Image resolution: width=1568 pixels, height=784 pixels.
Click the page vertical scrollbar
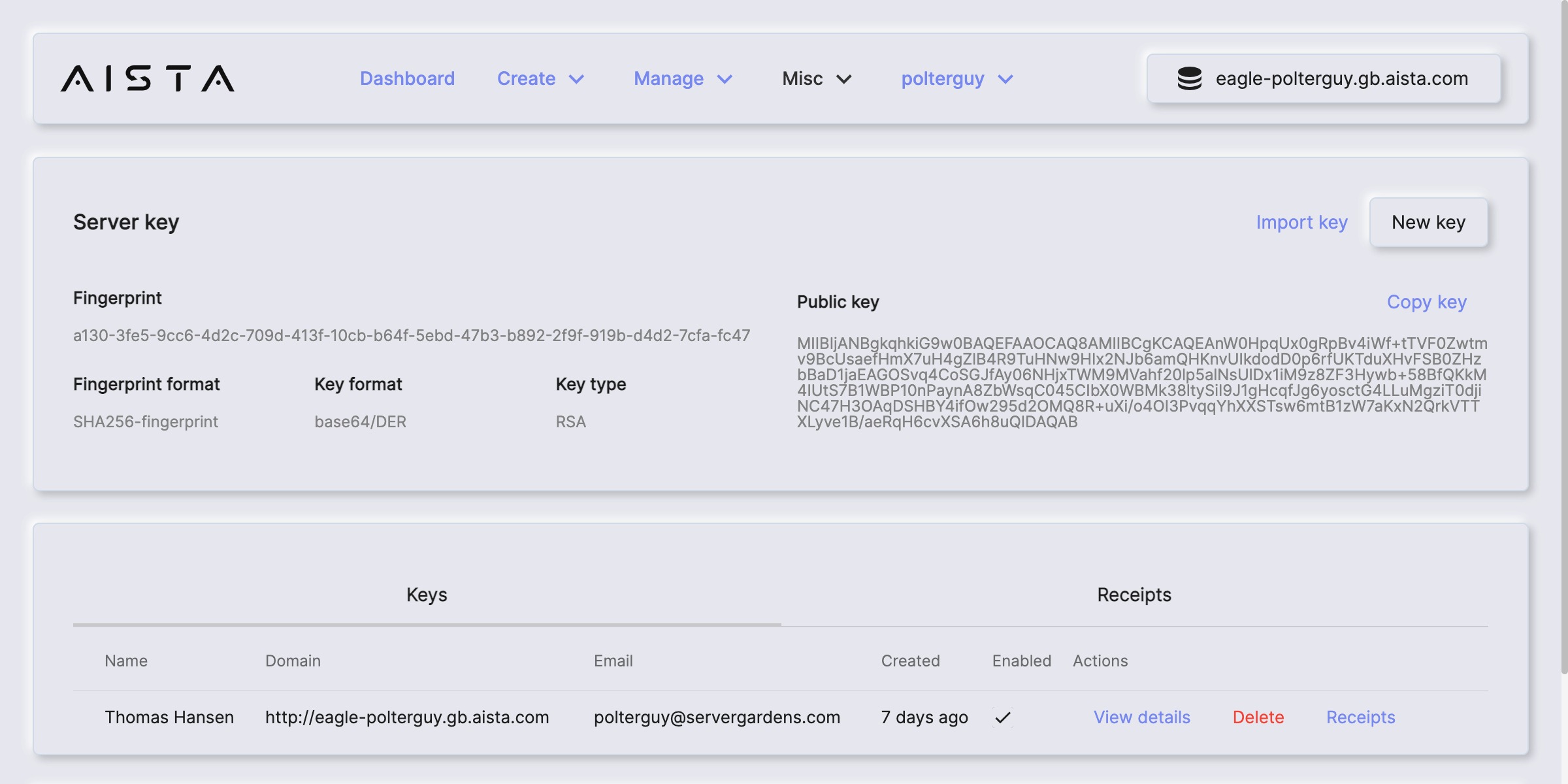click(1563, 327)
